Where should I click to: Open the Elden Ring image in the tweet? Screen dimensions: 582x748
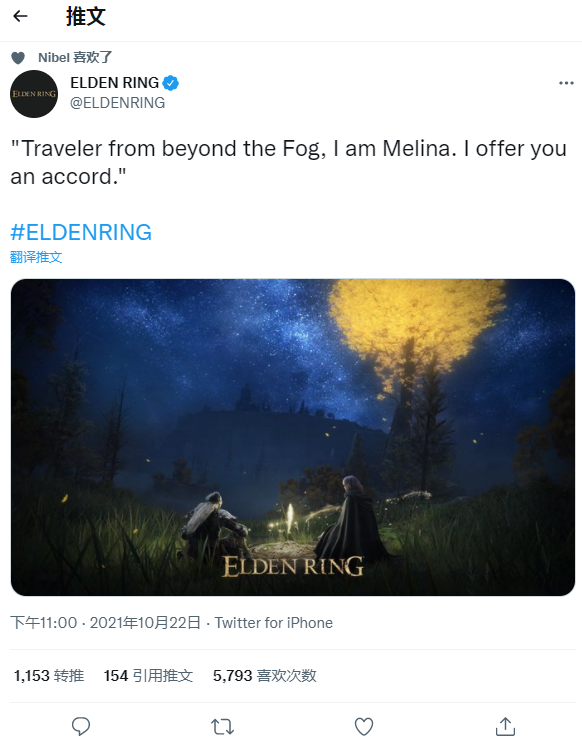click(x=293, y=437)
